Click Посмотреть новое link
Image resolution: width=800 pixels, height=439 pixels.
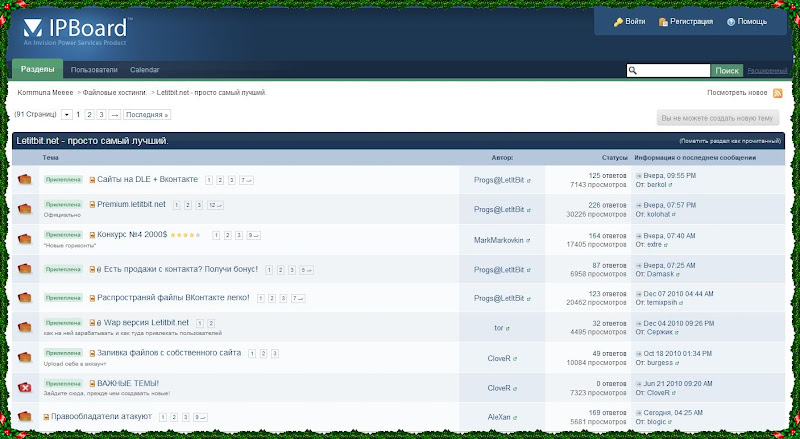coord(737,93)
